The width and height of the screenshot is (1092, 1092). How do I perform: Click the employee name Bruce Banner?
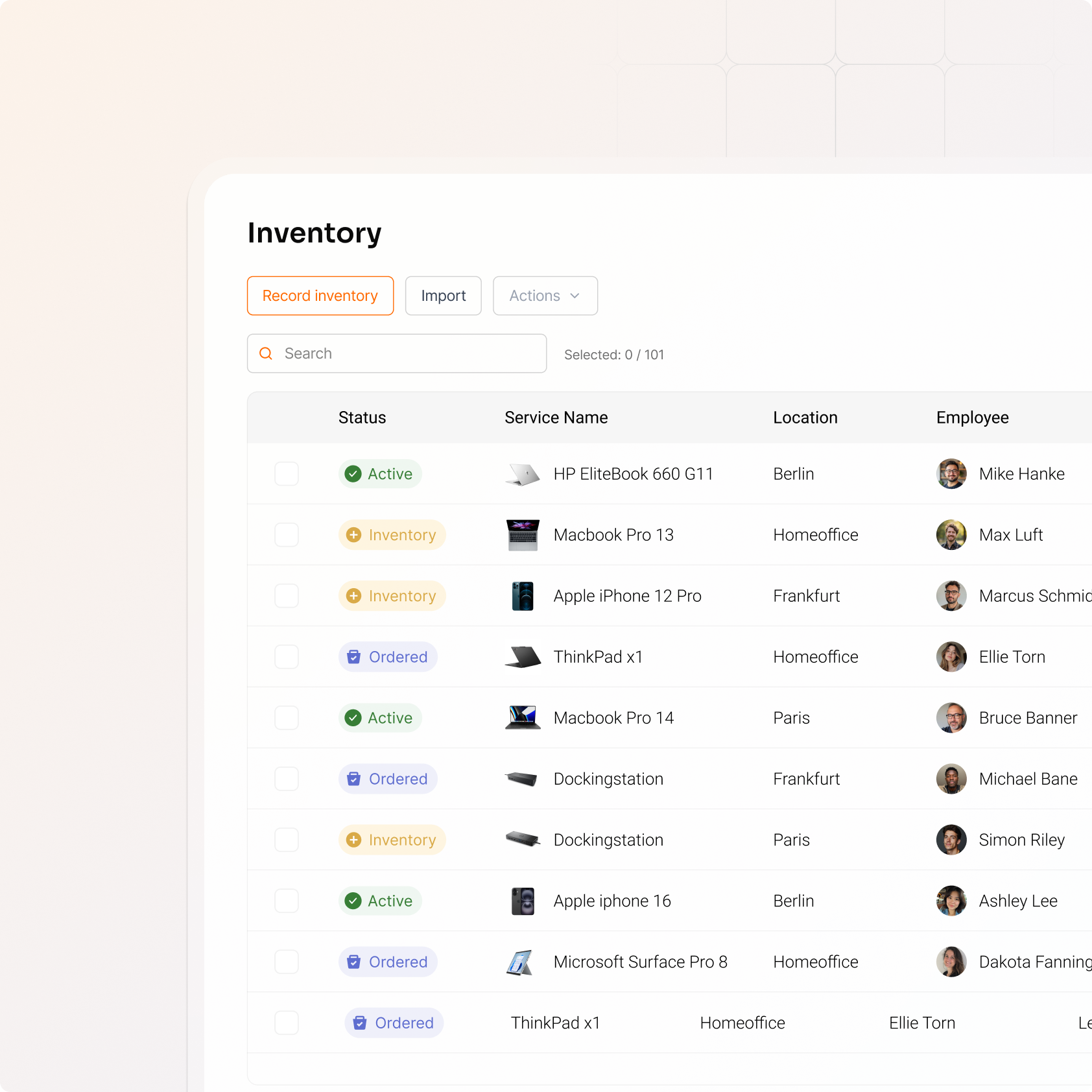coord(1028,718)
